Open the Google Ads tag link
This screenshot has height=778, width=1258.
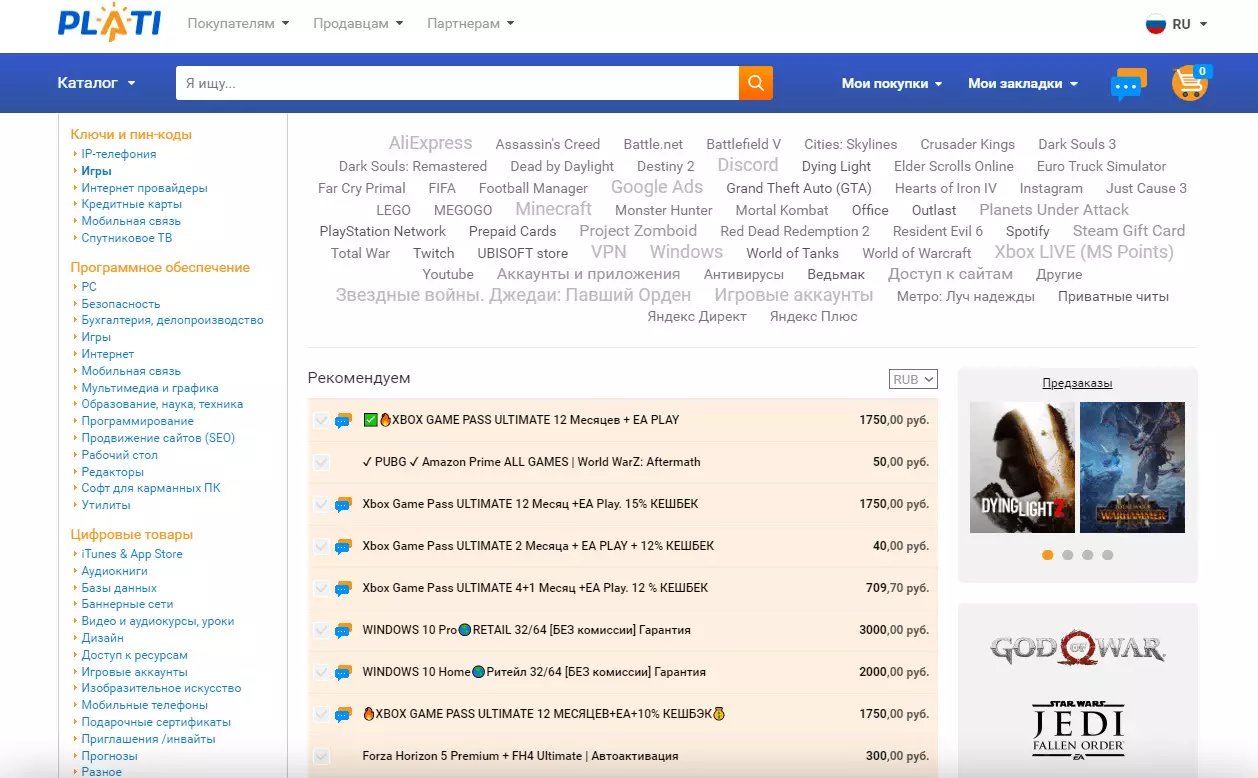657,187
